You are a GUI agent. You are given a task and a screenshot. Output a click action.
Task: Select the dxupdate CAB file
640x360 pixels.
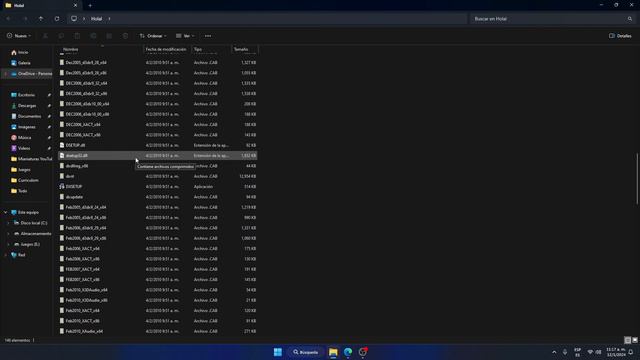point(158,197)
